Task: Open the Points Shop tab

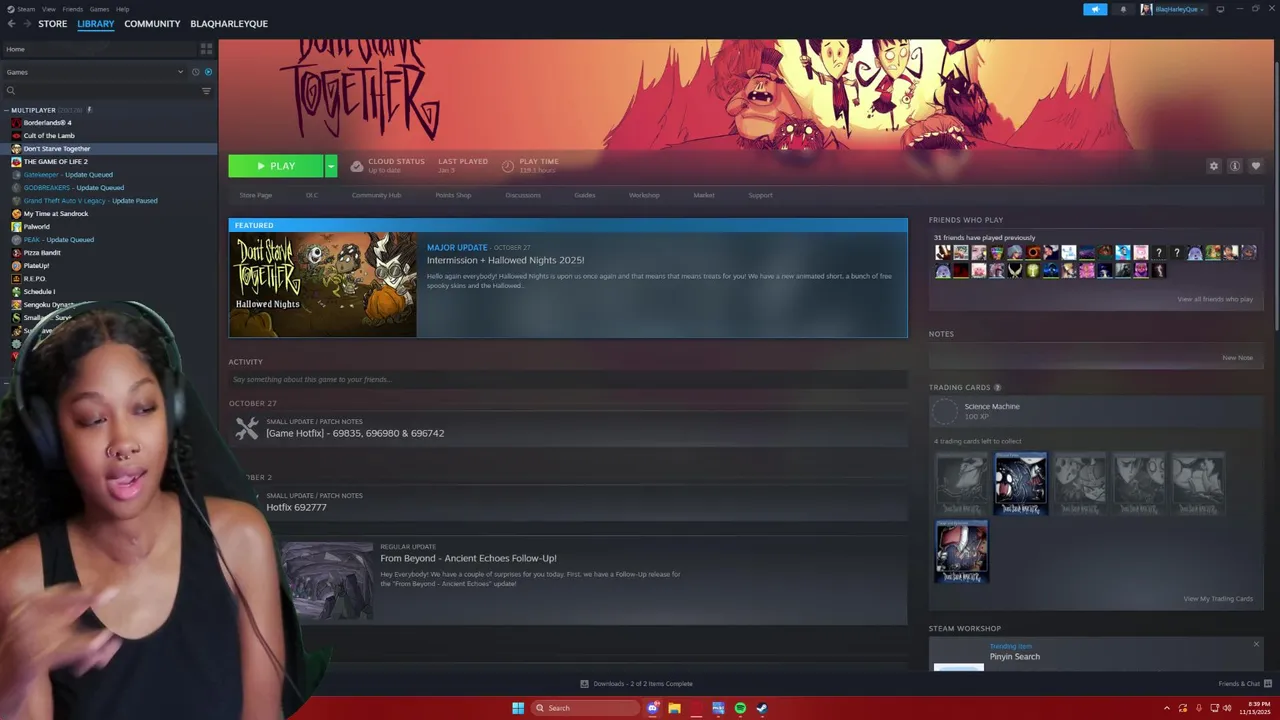Action: point(453,195)
